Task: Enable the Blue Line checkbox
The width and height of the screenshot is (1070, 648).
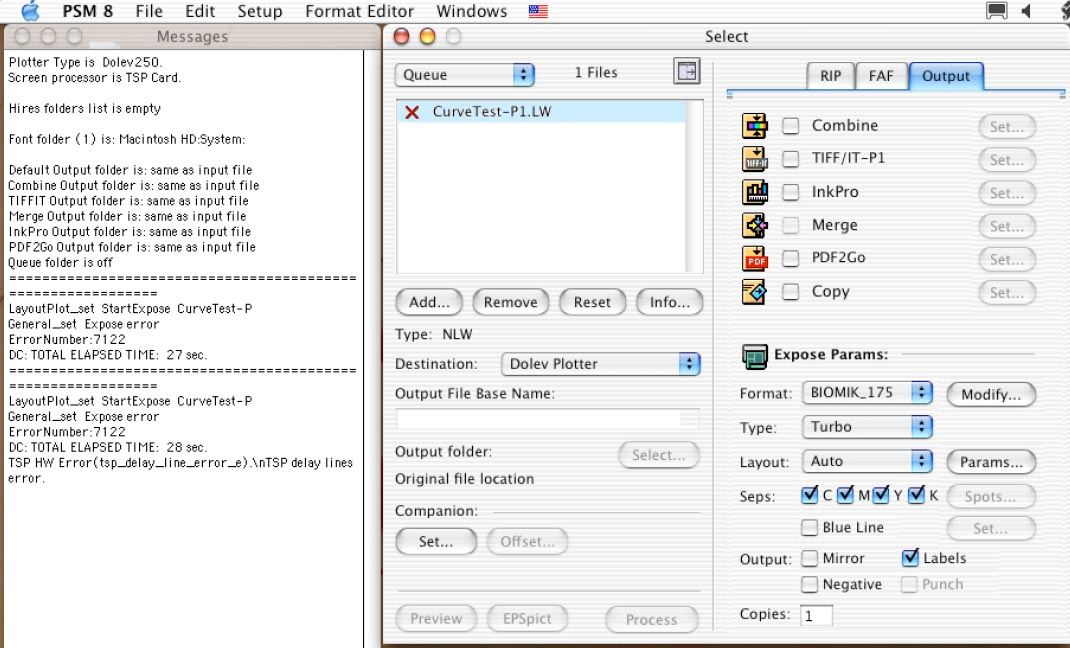Action: coord(809,527)
